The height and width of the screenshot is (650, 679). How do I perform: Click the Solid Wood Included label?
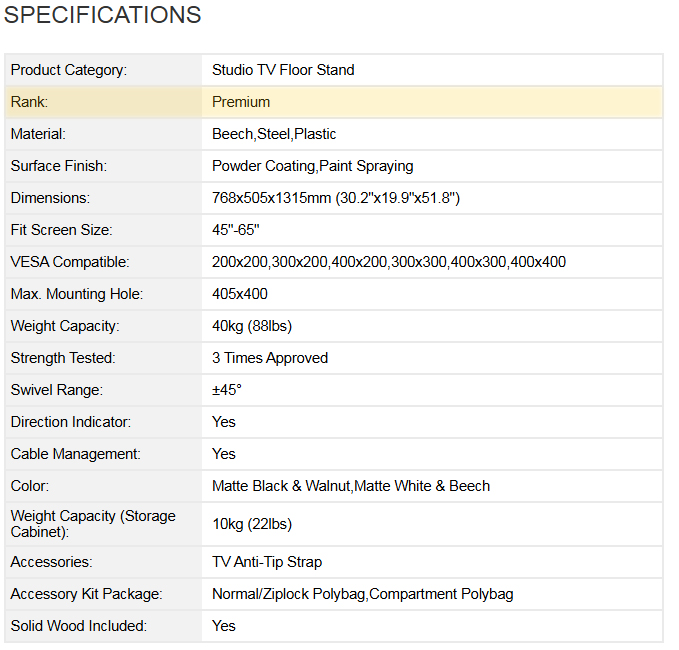coord(78,626)
